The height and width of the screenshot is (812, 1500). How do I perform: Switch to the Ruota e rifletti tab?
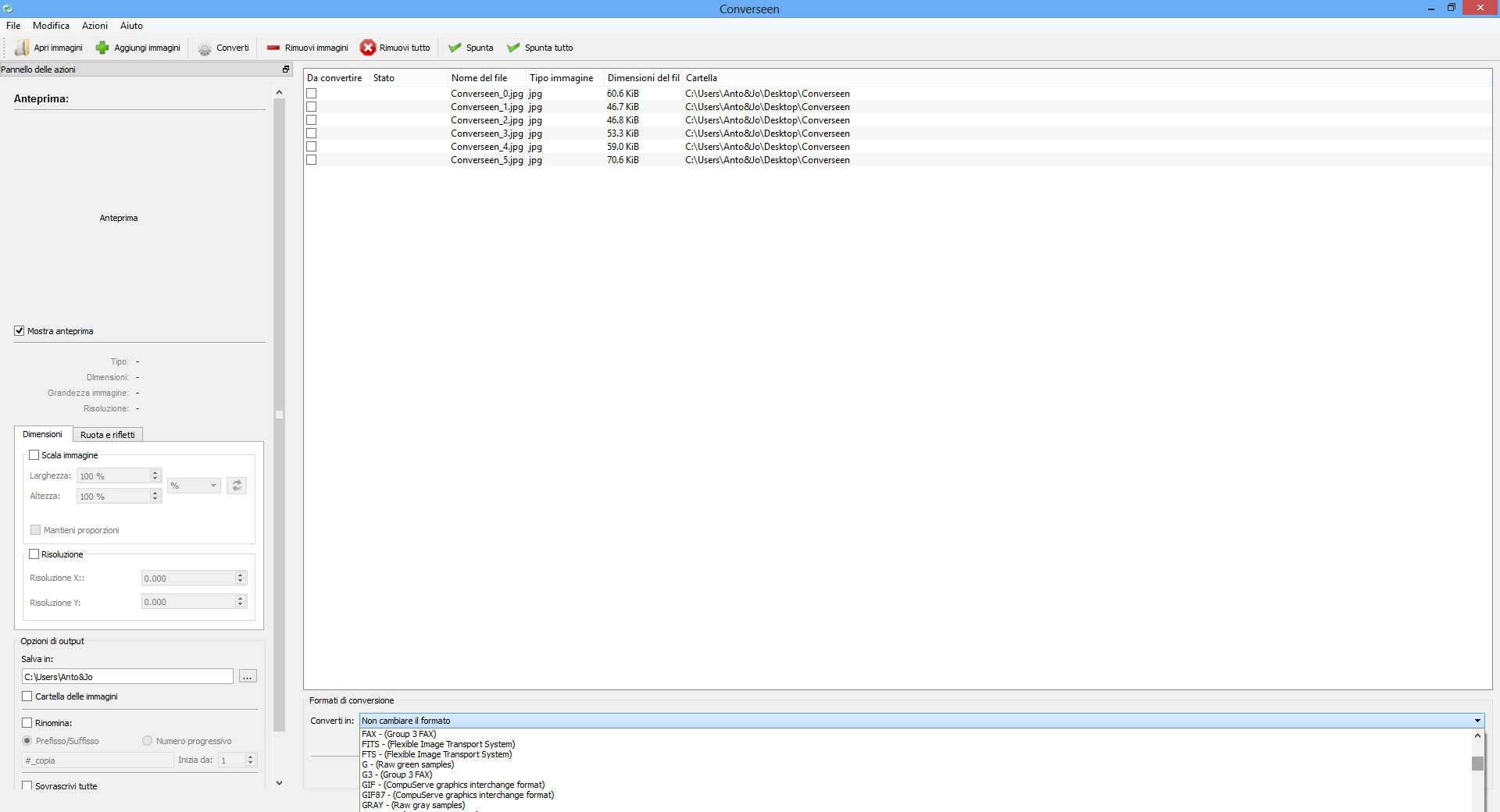[108, 435]
